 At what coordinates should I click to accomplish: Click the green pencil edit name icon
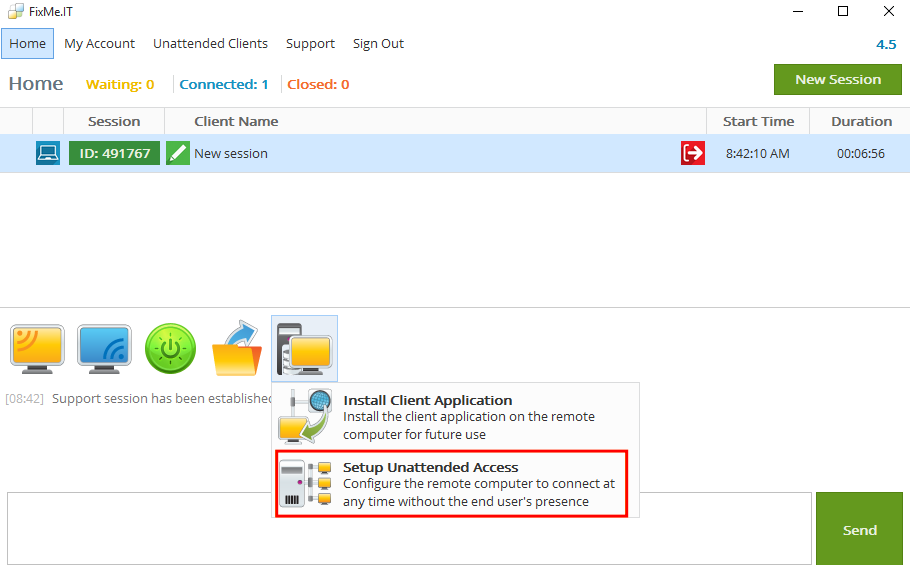[x=178, y=153]
